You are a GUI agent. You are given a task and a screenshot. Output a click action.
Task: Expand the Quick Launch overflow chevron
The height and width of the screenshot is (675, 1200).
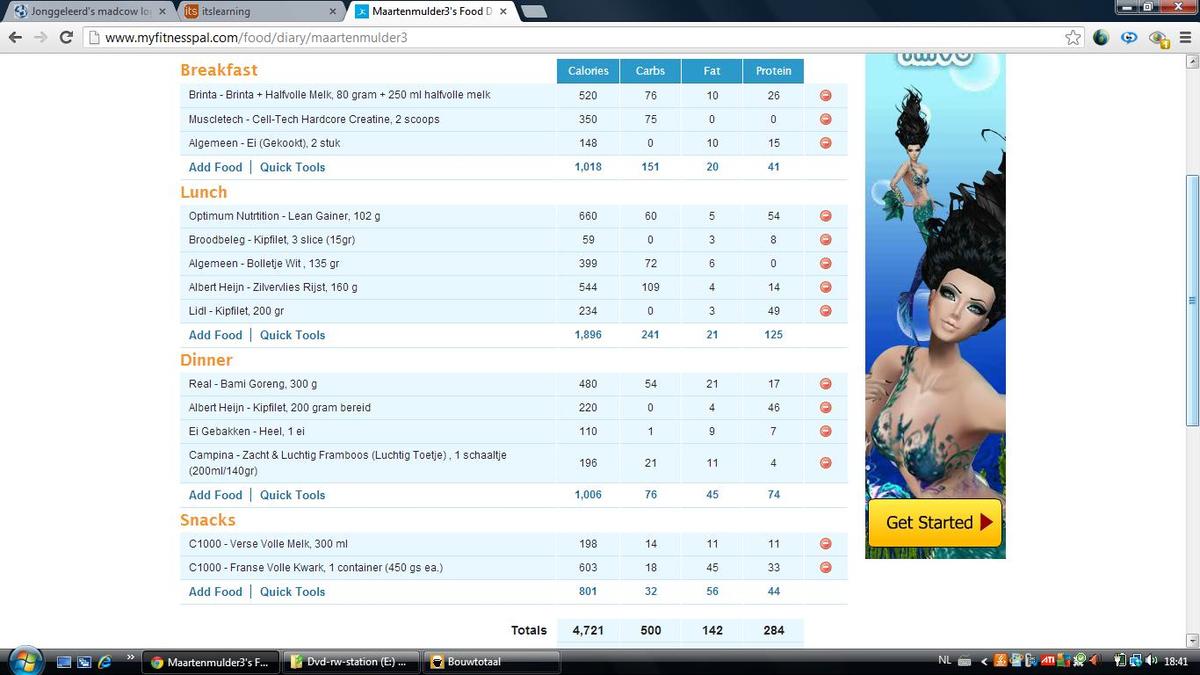pos(130,658)
